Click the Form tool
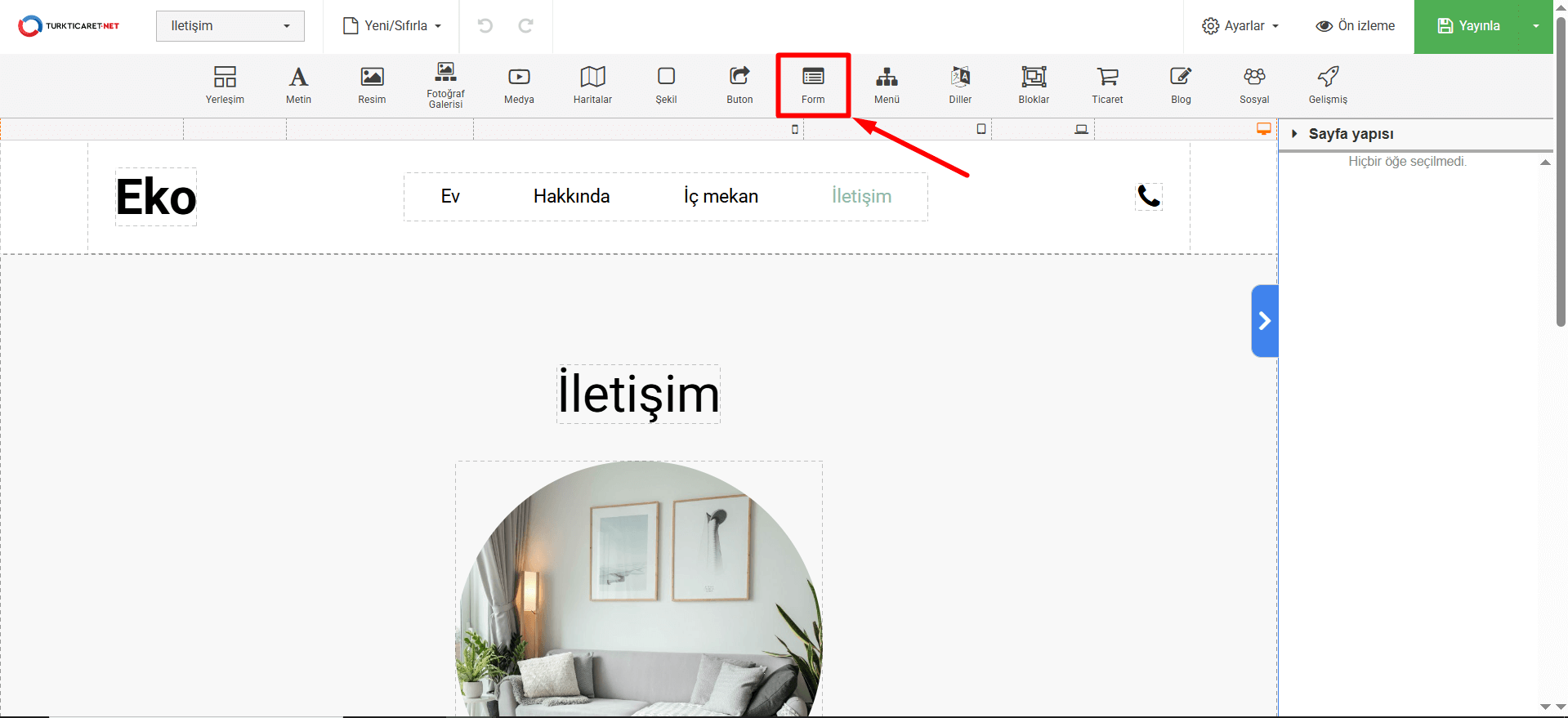This screenshot has height=718, width=1568. point(813,85)
